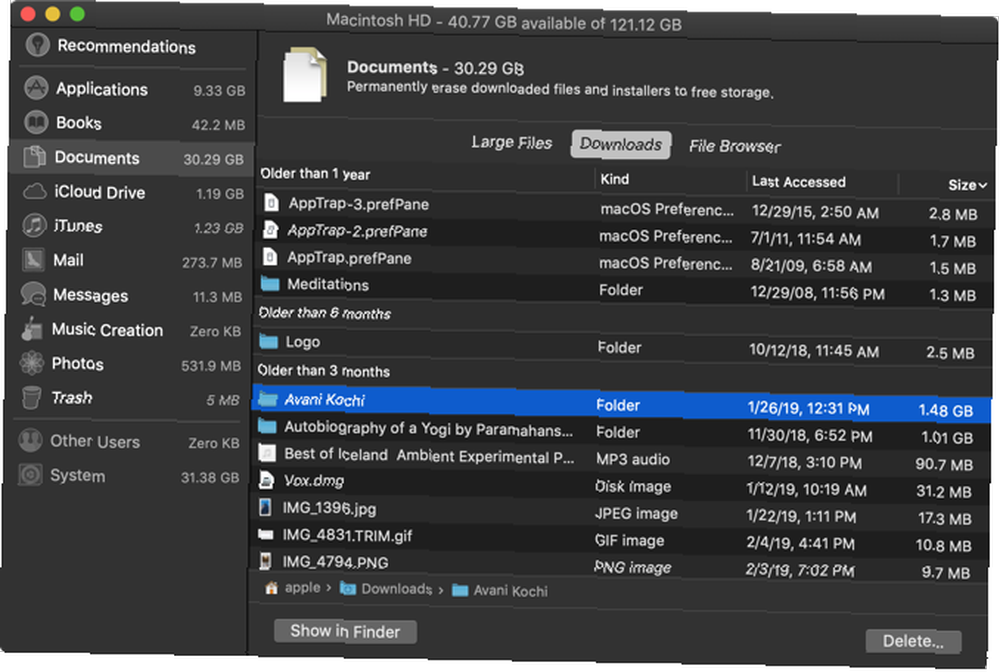Click the 90.7 MB size cell
The width and height of the screenshot is (1000, 672).
point(944,464)
